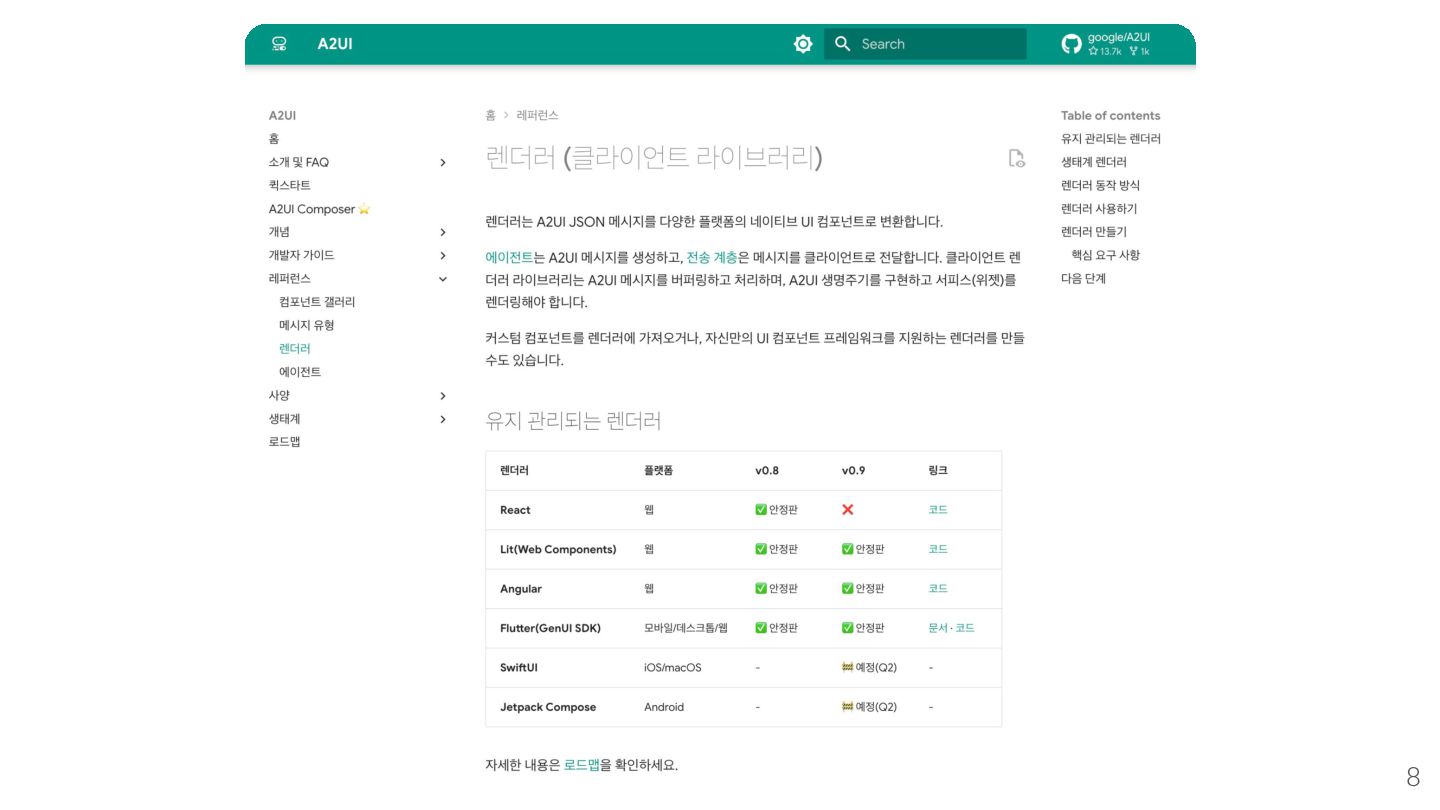
Task: Select 메시지 유형 in sidebar
Action: 307,325
